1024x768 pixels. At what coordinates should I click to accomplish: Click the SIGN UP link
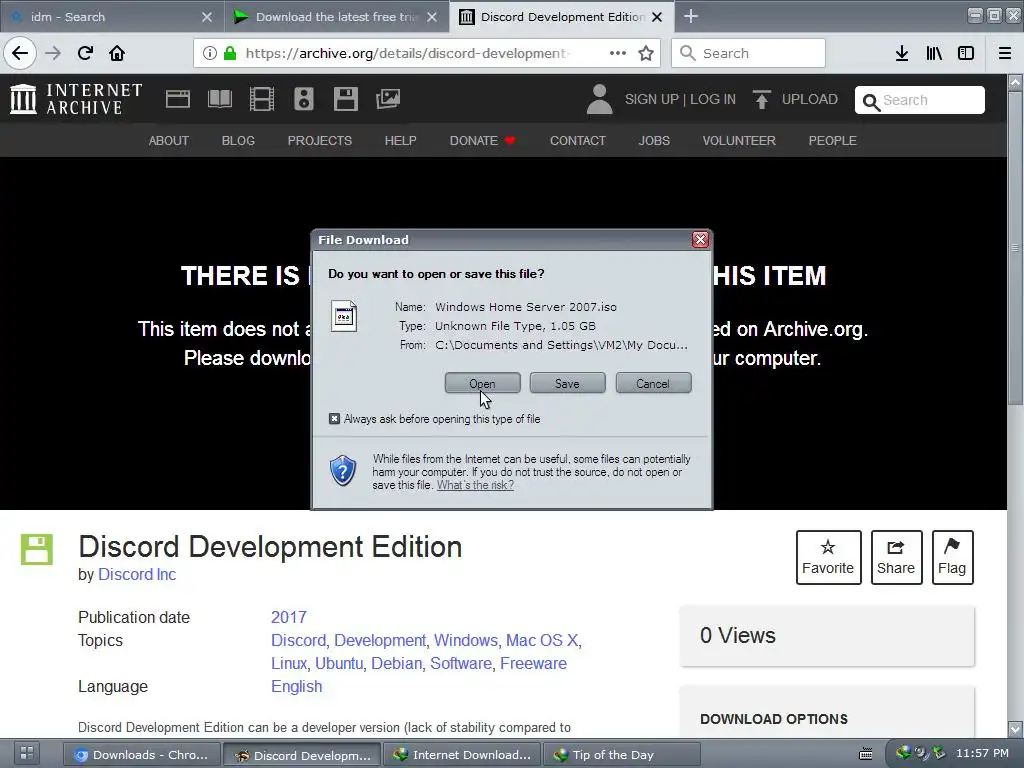(x=652, y=99)
